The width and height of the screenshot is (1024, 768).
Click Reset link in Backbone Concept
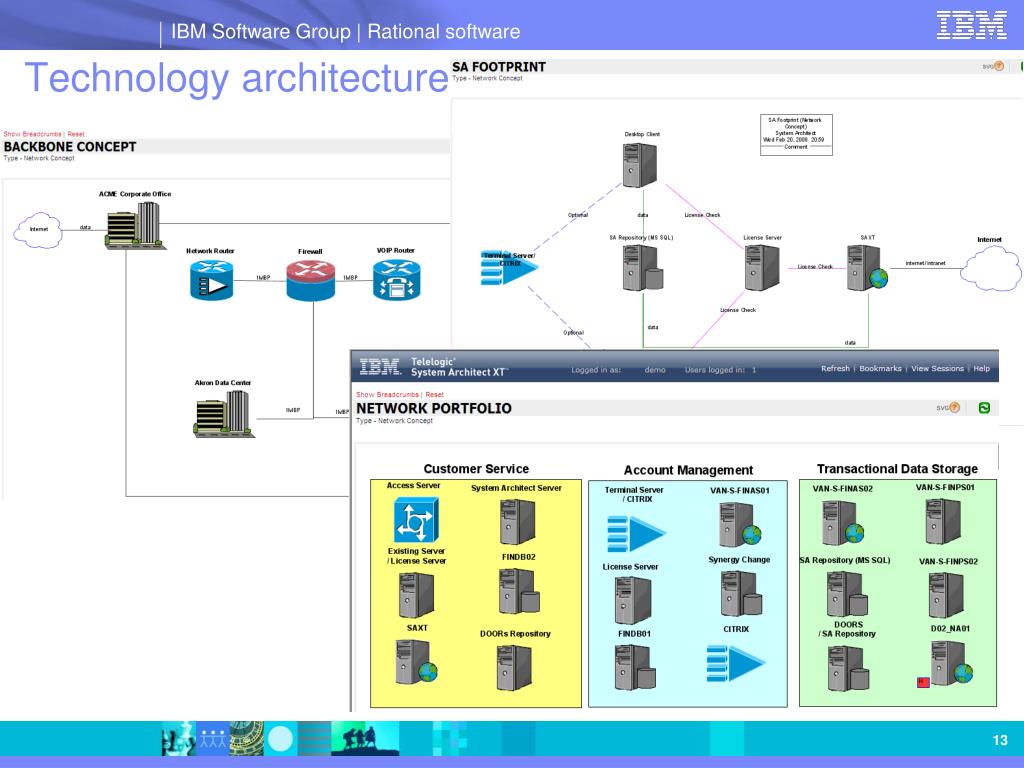point(76,134)
